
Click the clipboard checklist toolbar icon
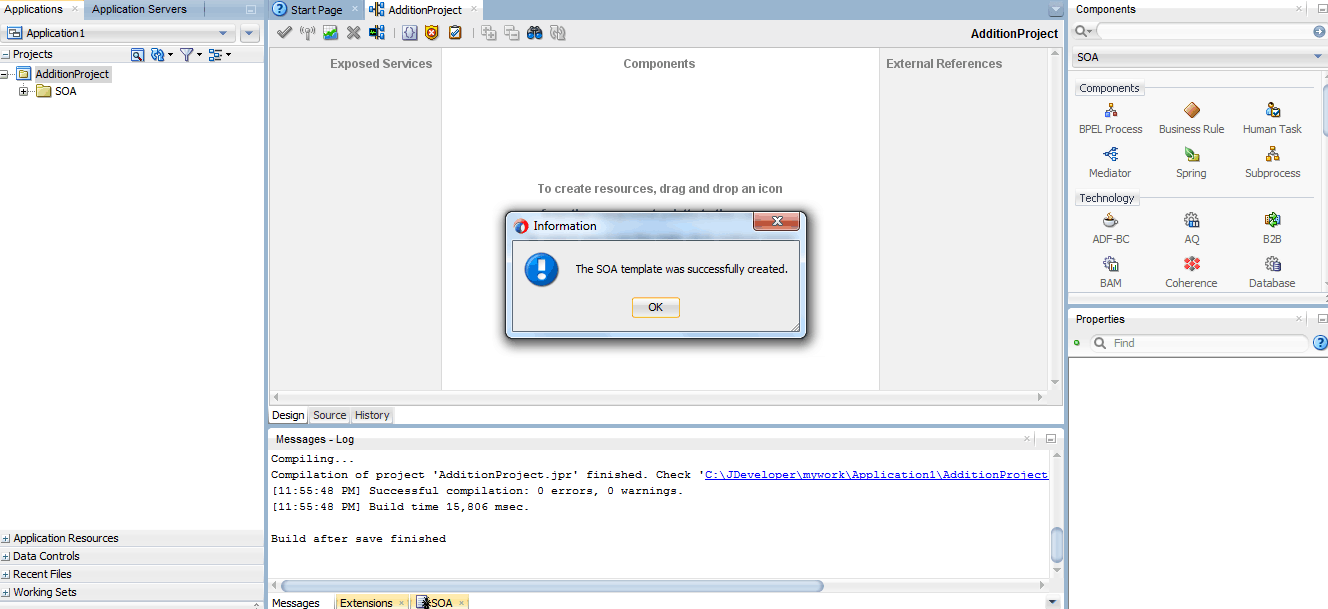click(x=455, y=33)
